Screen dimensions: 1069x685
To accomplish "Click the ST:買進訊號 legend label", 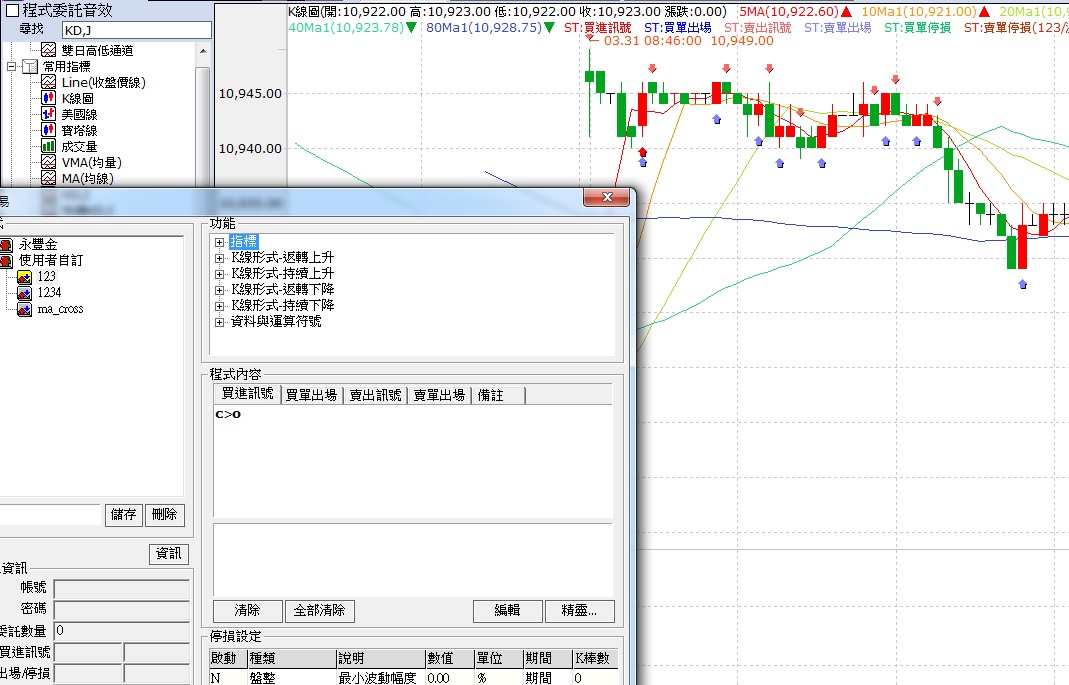I will pyautogui.click(x=597, y=28).
